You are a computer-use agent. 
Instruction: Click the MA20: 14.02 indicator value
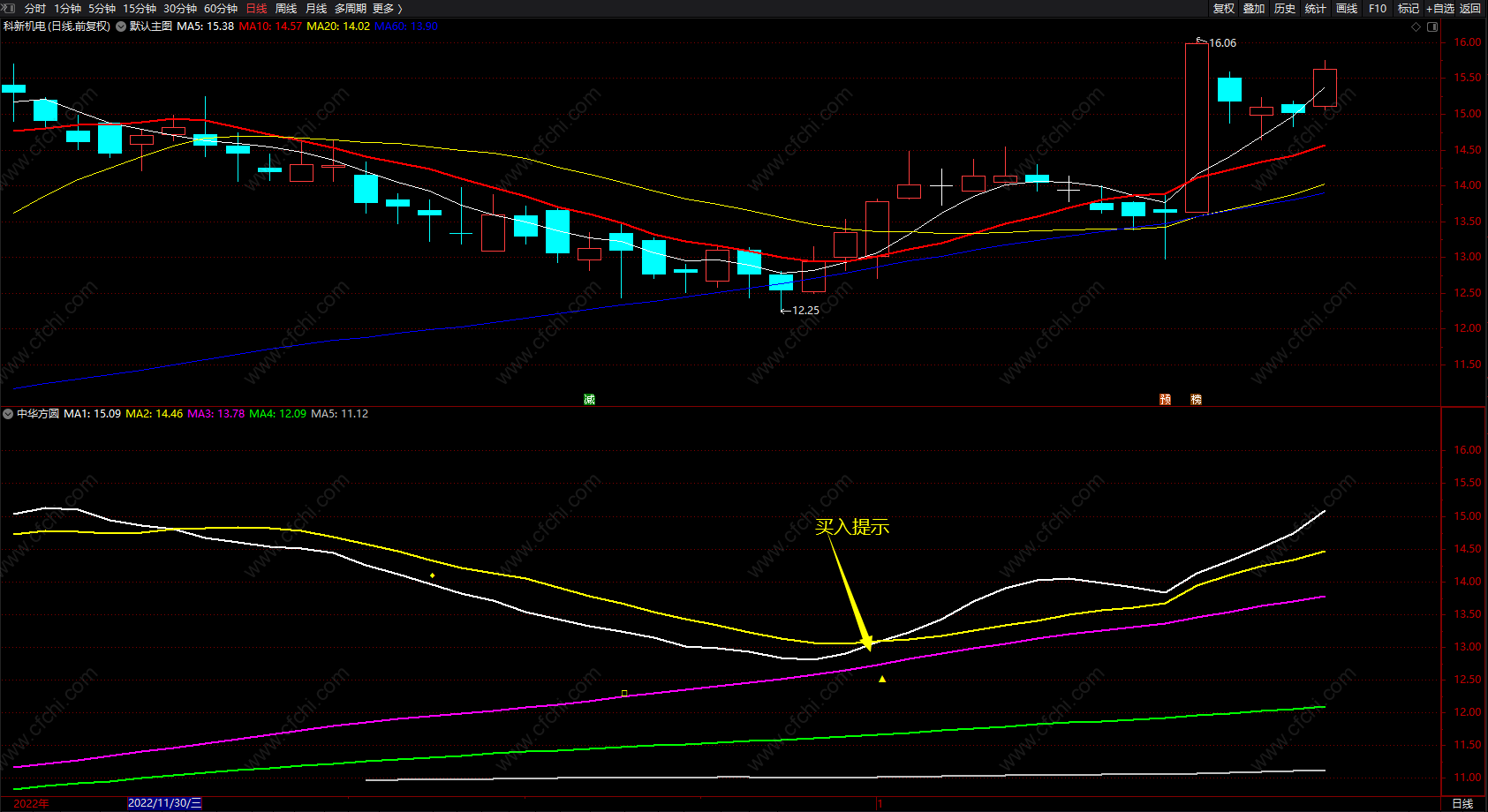click(338, 26)
